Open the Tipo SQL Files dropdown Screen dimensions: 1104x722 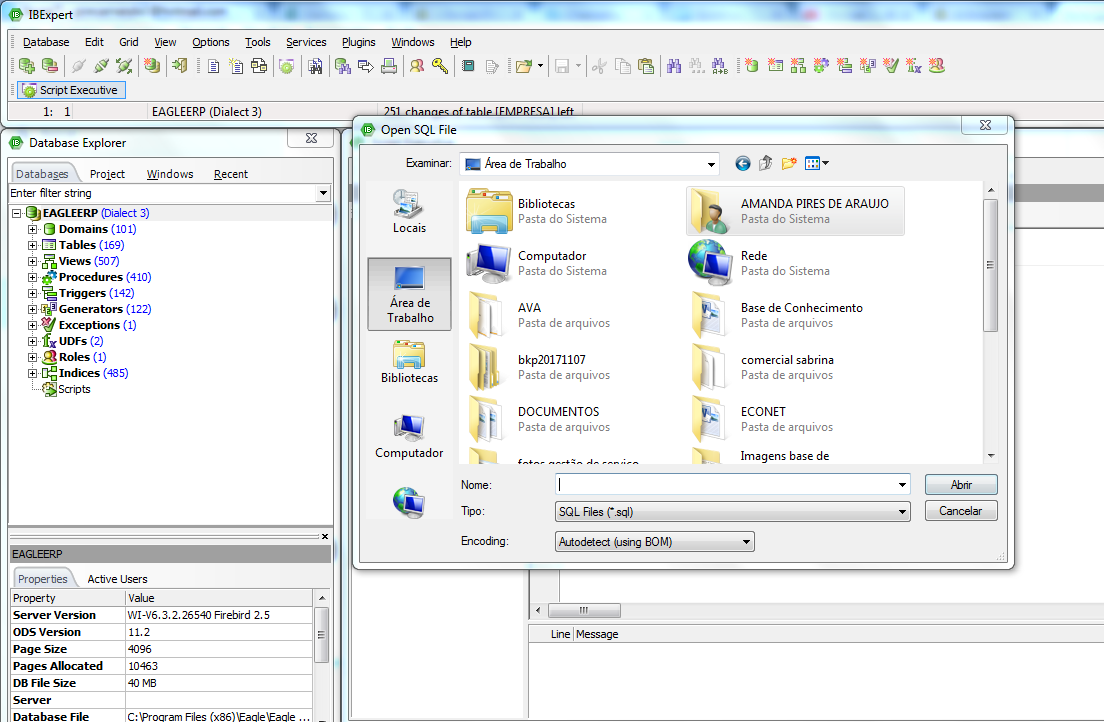pyautogui.click(x=902, y=512)
